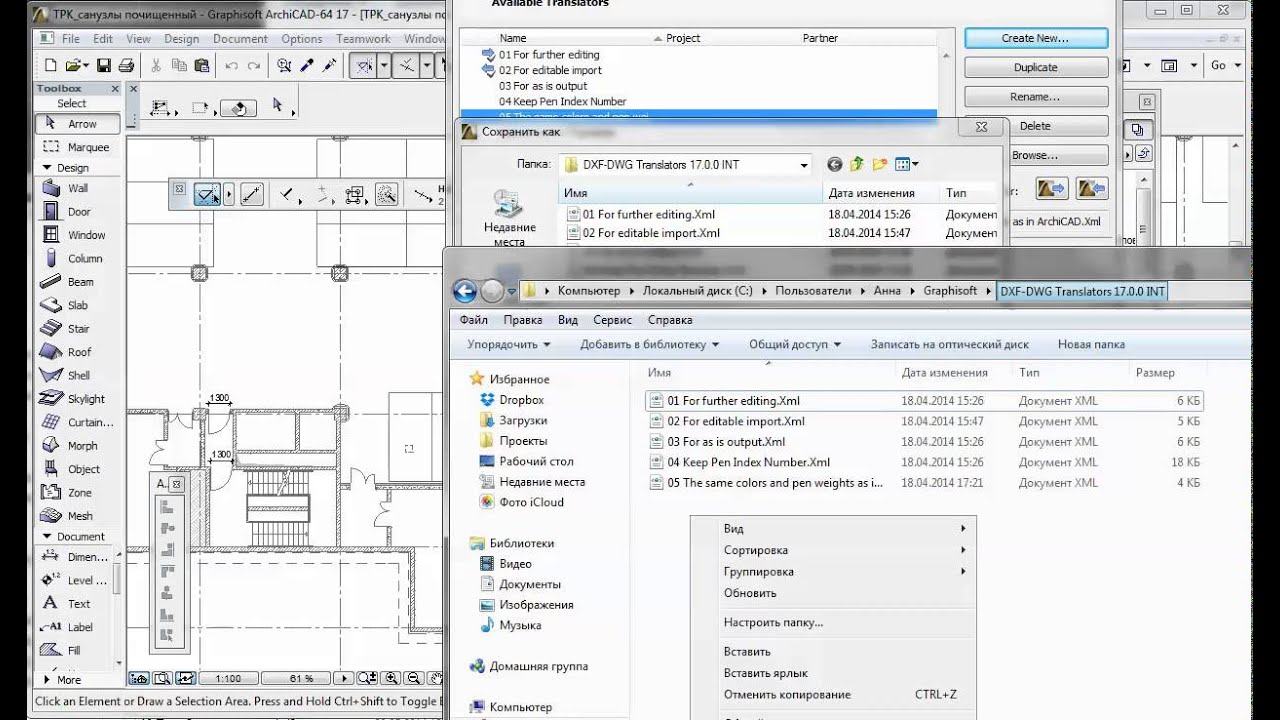1280x720 pixels.
Task: Click Записать на оптический диск
Action: click(x=949, y=344)
